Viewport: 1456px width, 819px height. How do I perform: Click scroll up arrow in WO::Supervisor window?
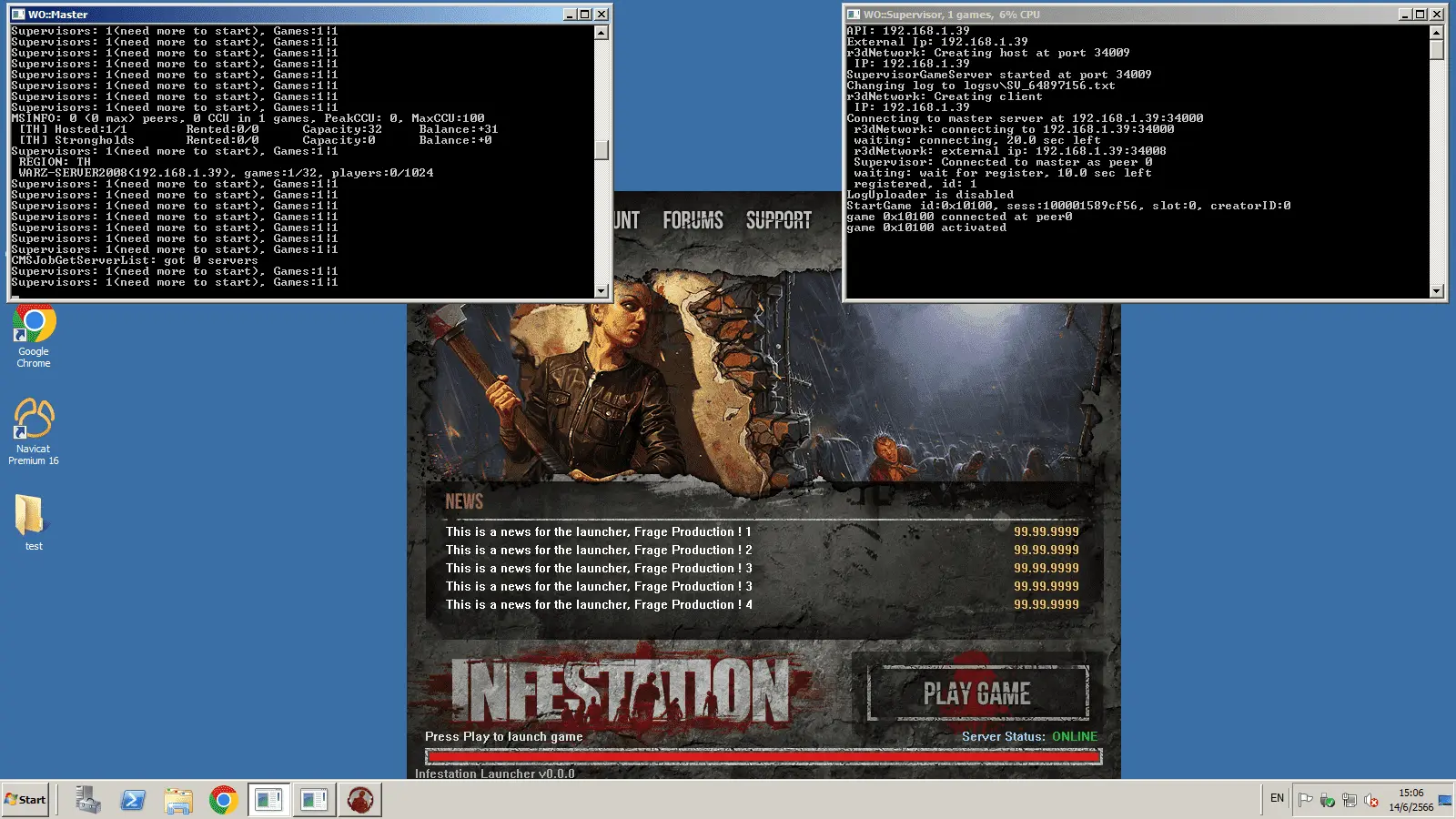pyautogui.click(x=1437, y=33)
